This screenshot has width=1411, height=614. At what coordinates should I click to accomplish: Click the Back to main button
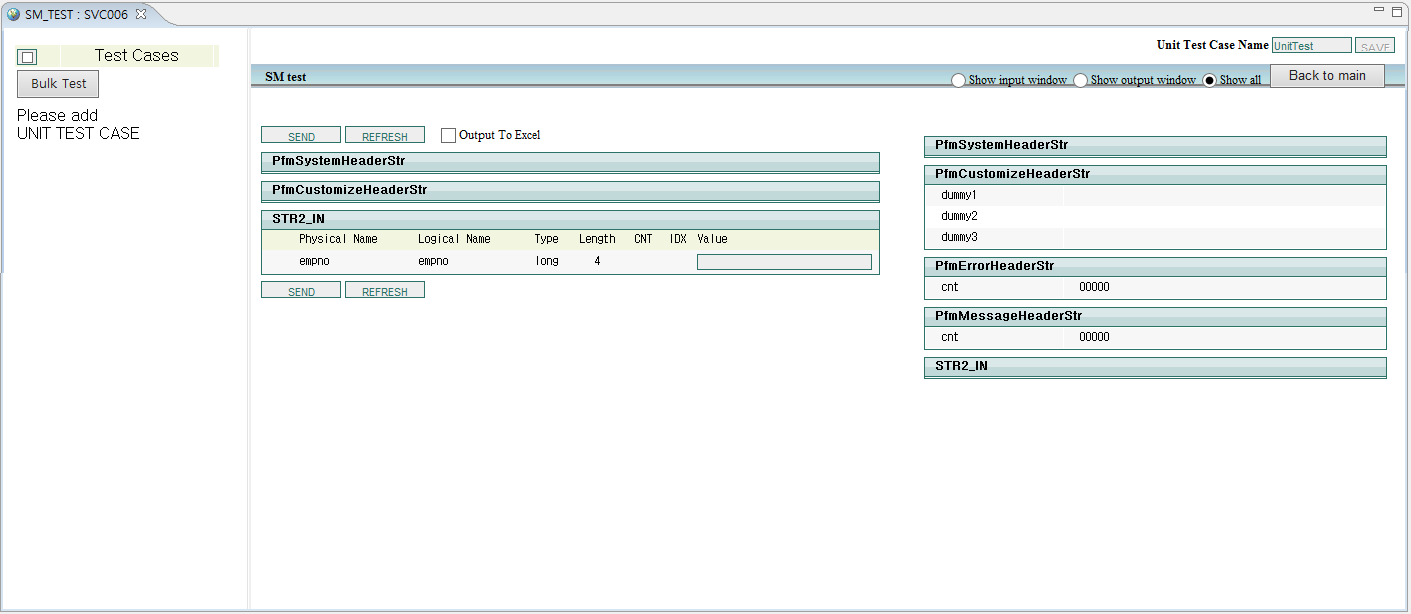[1326, 76]
